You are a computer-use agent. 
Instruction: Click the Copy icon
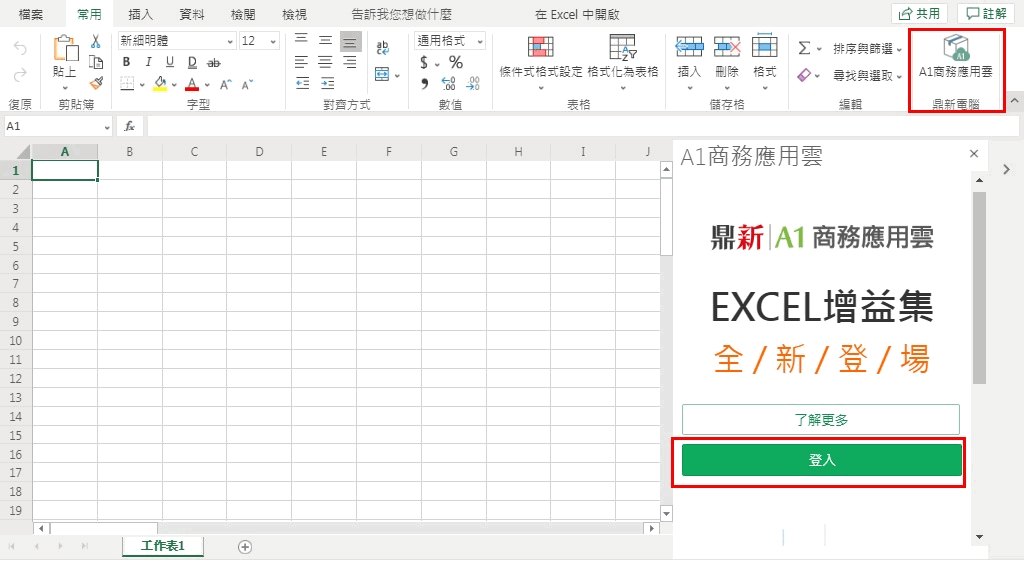pos(96,63)
